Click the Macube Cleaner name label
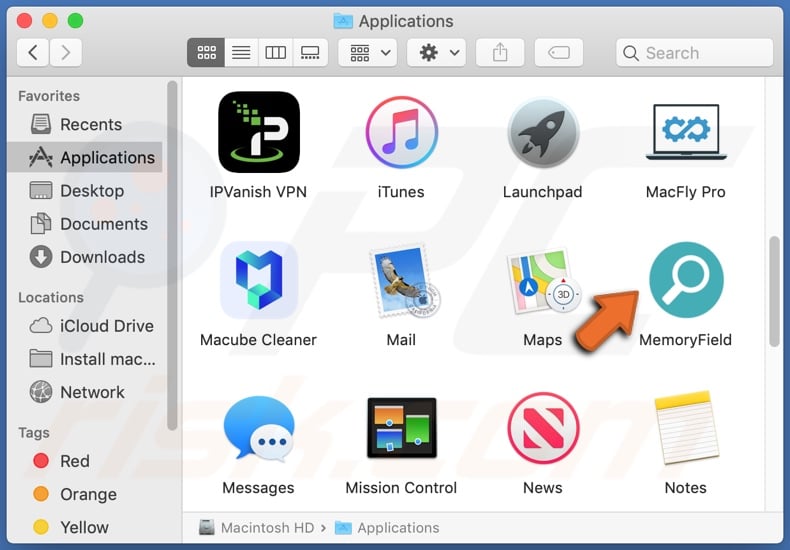 click(x=258, y=340)
